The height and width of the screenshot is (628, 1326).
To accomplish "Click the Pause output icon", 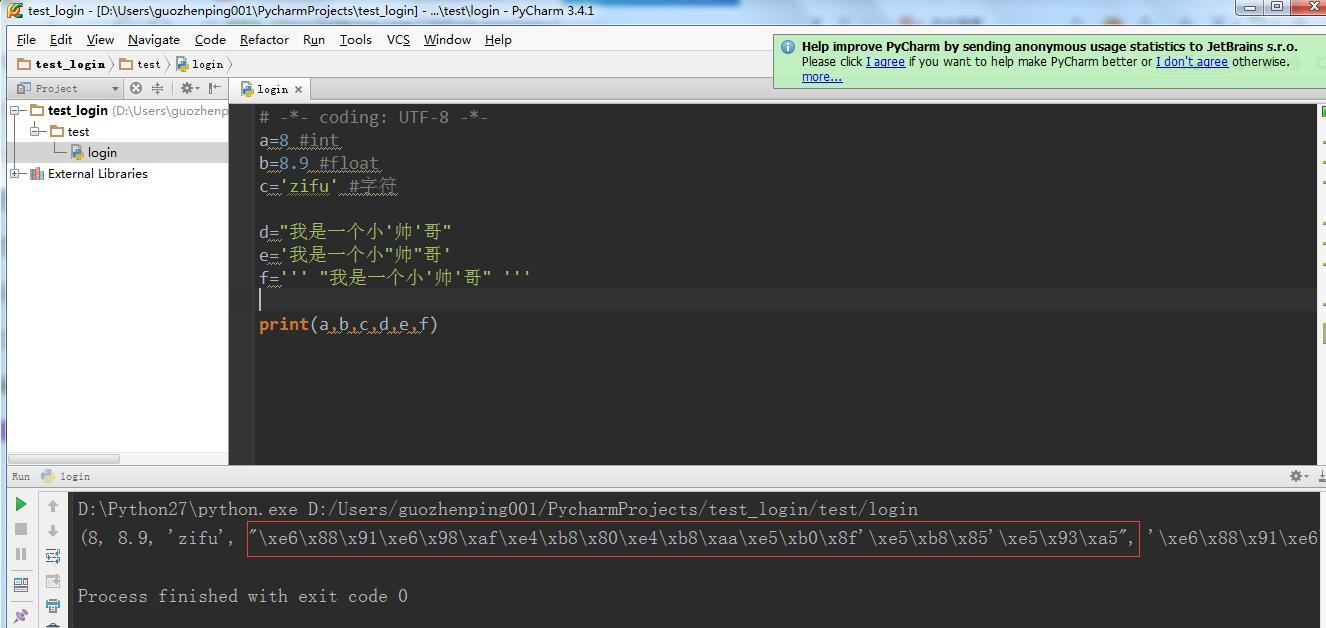I will pyautogui.click(x=21, y=554).
